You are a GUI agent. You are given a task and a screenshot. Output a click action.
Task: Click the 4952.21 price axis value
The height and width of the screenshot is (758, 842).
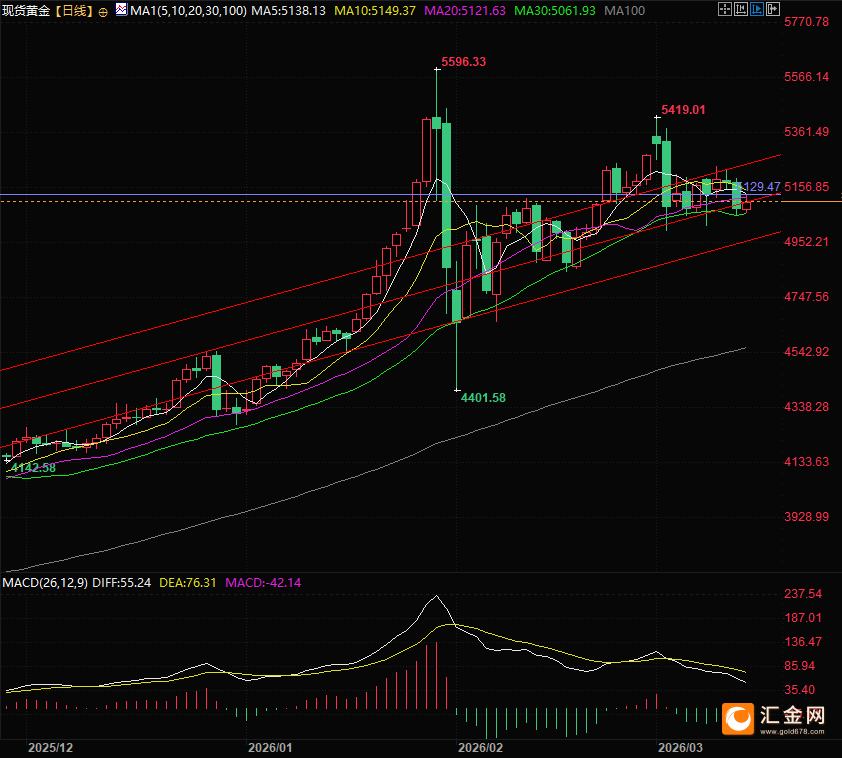click(807, 242)
